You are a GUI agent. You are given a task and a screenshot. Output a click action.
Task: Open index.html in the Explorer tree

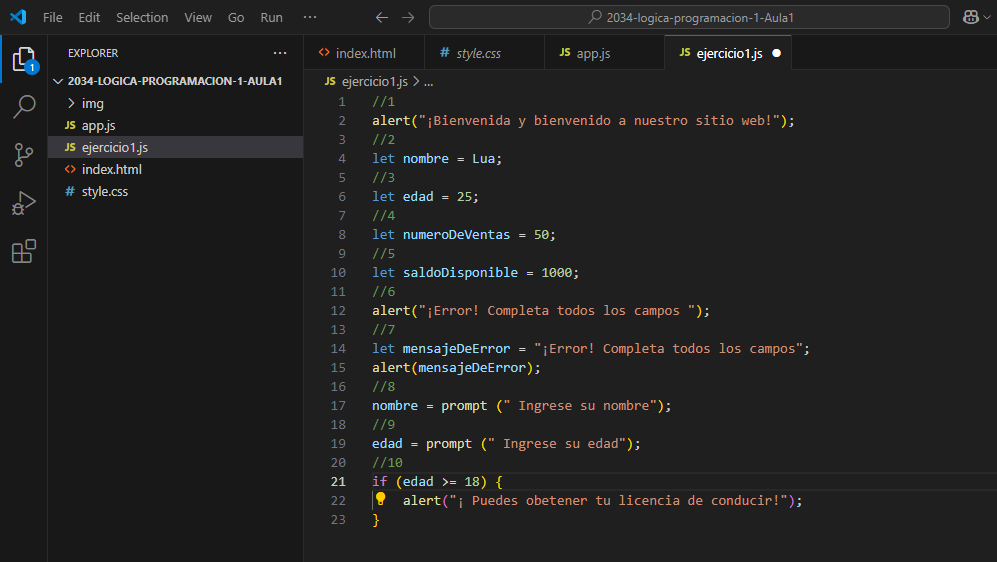tap(175, 169)
